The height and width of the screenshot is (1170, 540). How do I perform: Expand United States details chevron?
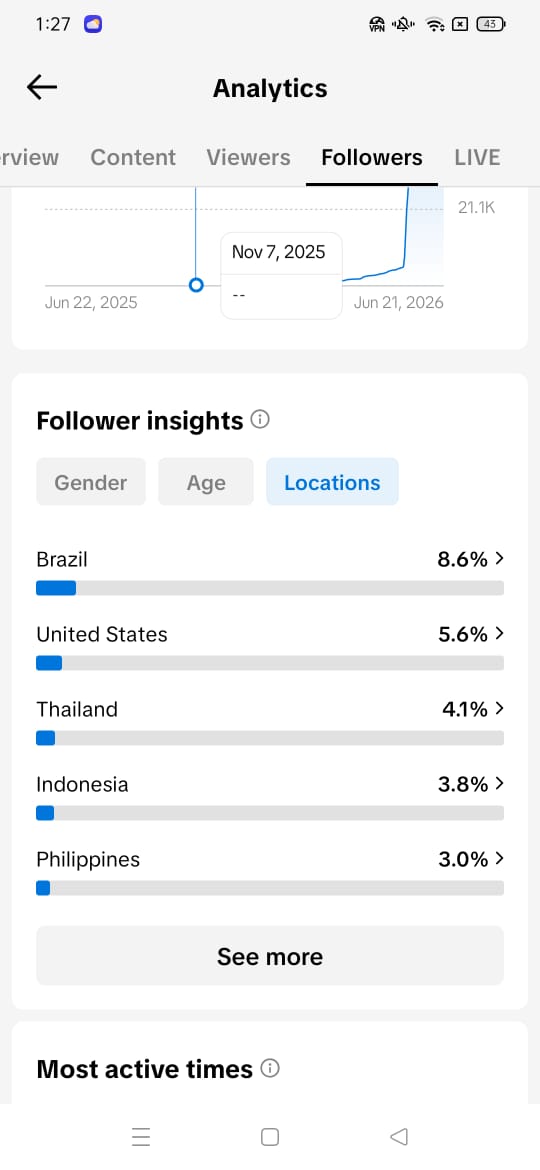499,634
